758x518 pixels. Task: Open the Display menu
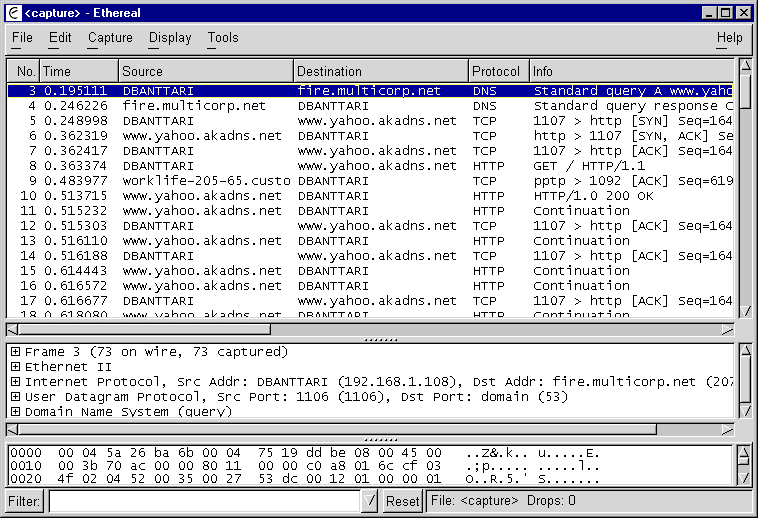(170, 38)
